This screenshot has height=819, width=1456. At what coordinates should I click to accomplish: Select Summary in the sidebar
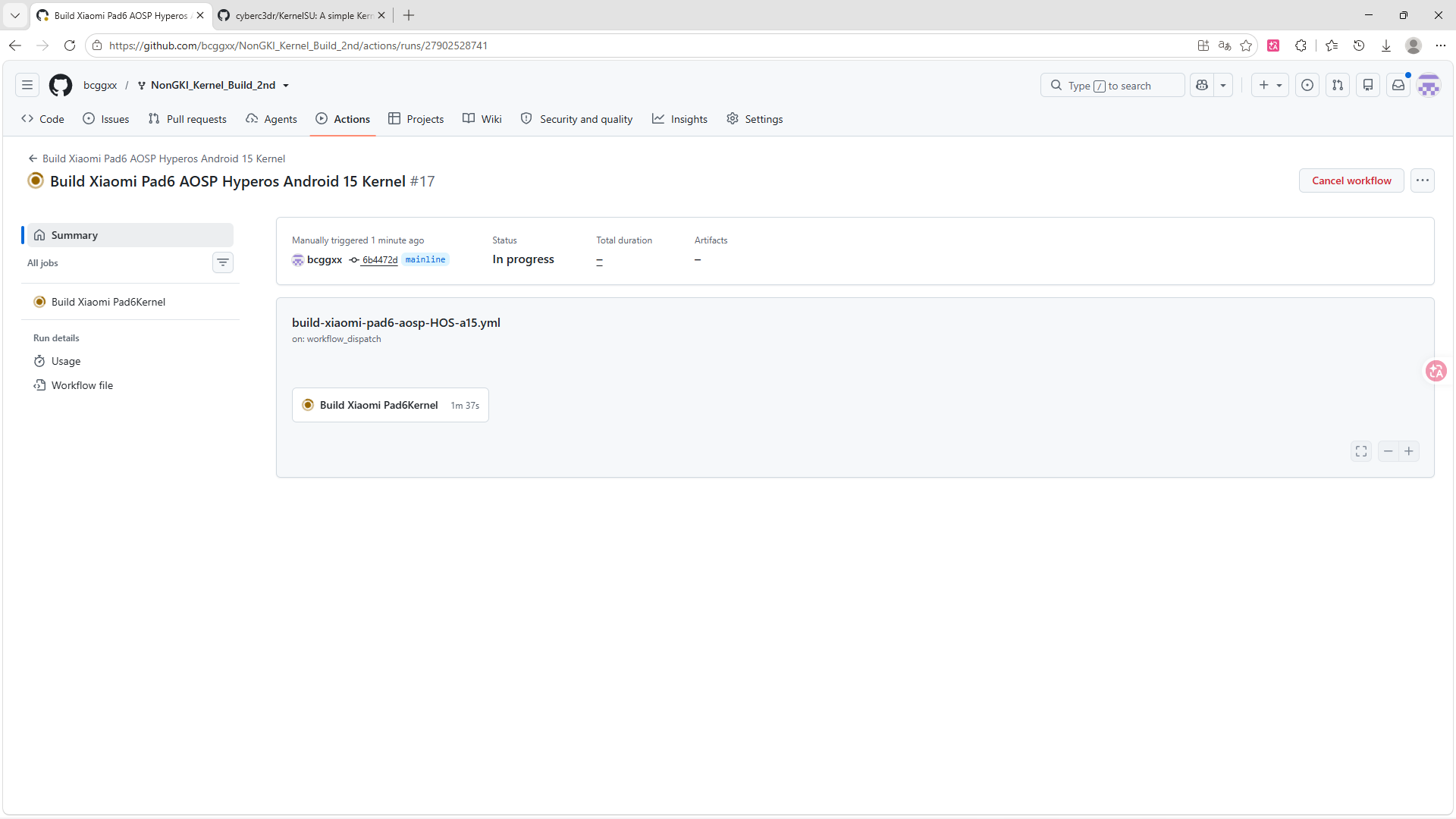point(130,235)
